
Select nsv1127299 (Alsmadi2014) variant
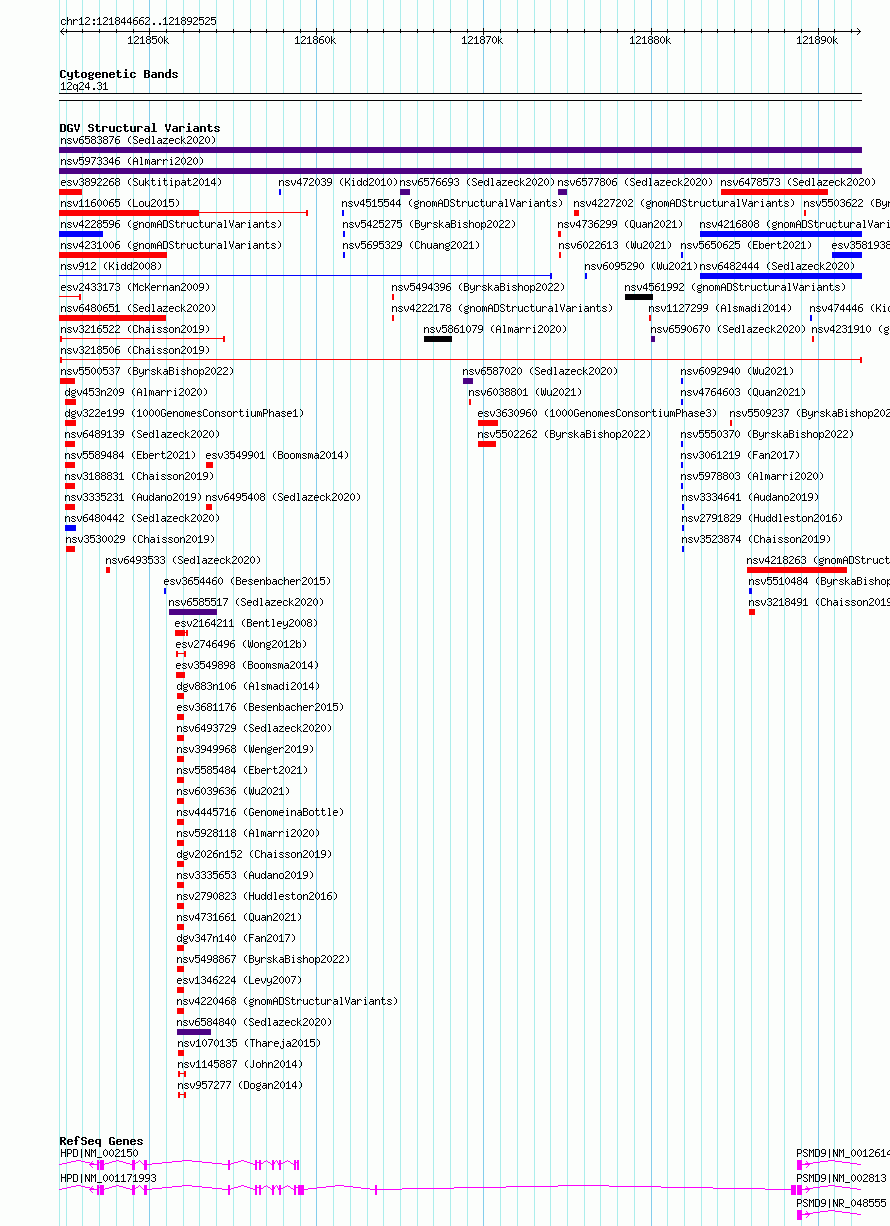tap(720, 308)
